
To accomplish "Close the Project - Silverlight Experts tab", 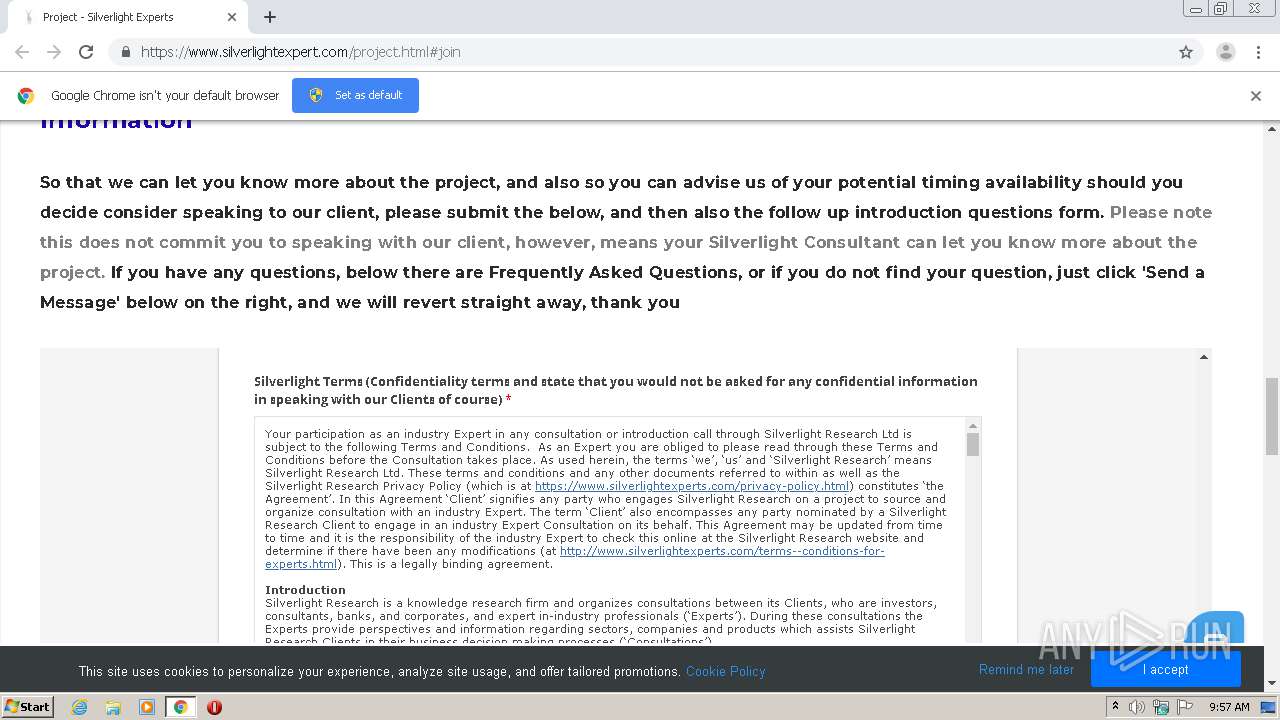I will (232, 17).
